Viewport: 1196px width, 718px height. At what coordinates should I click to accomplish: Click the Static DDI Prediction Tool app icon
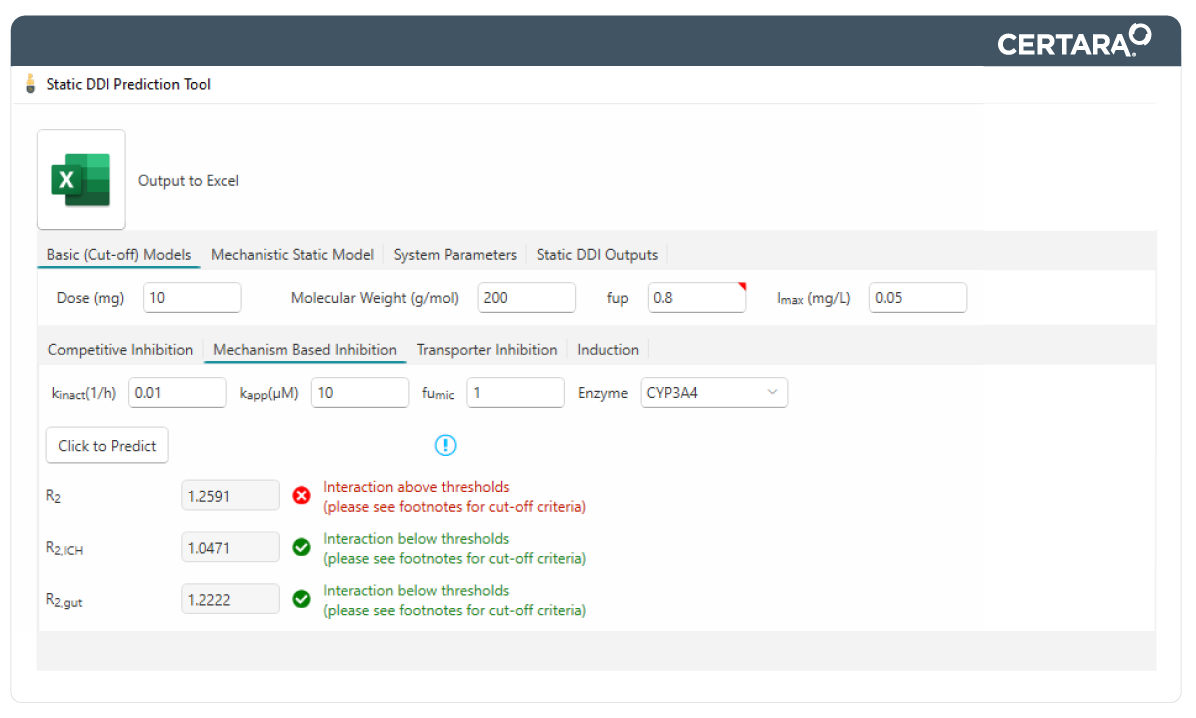(30, 84)
